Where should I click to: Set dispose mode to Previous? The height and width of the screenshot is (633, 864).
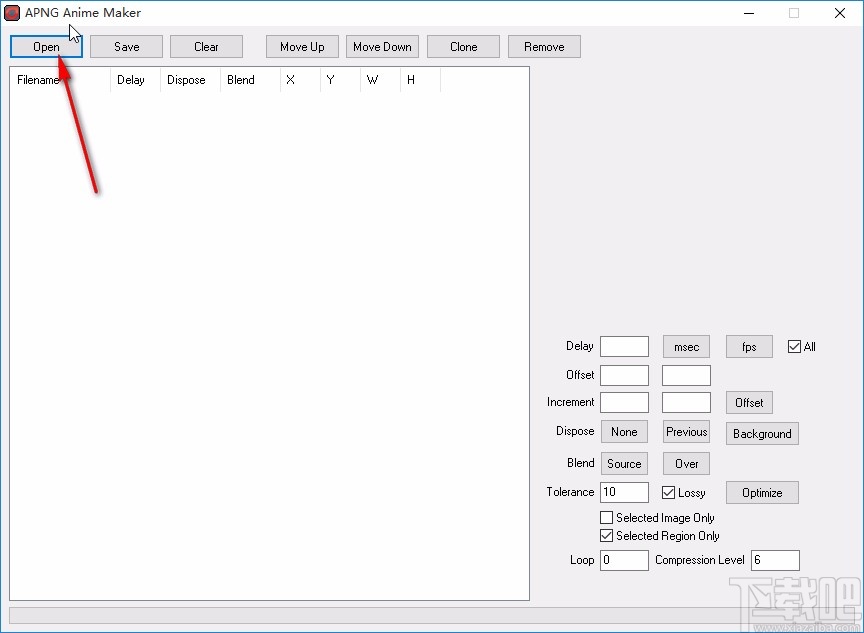click(x=686, y=432)
